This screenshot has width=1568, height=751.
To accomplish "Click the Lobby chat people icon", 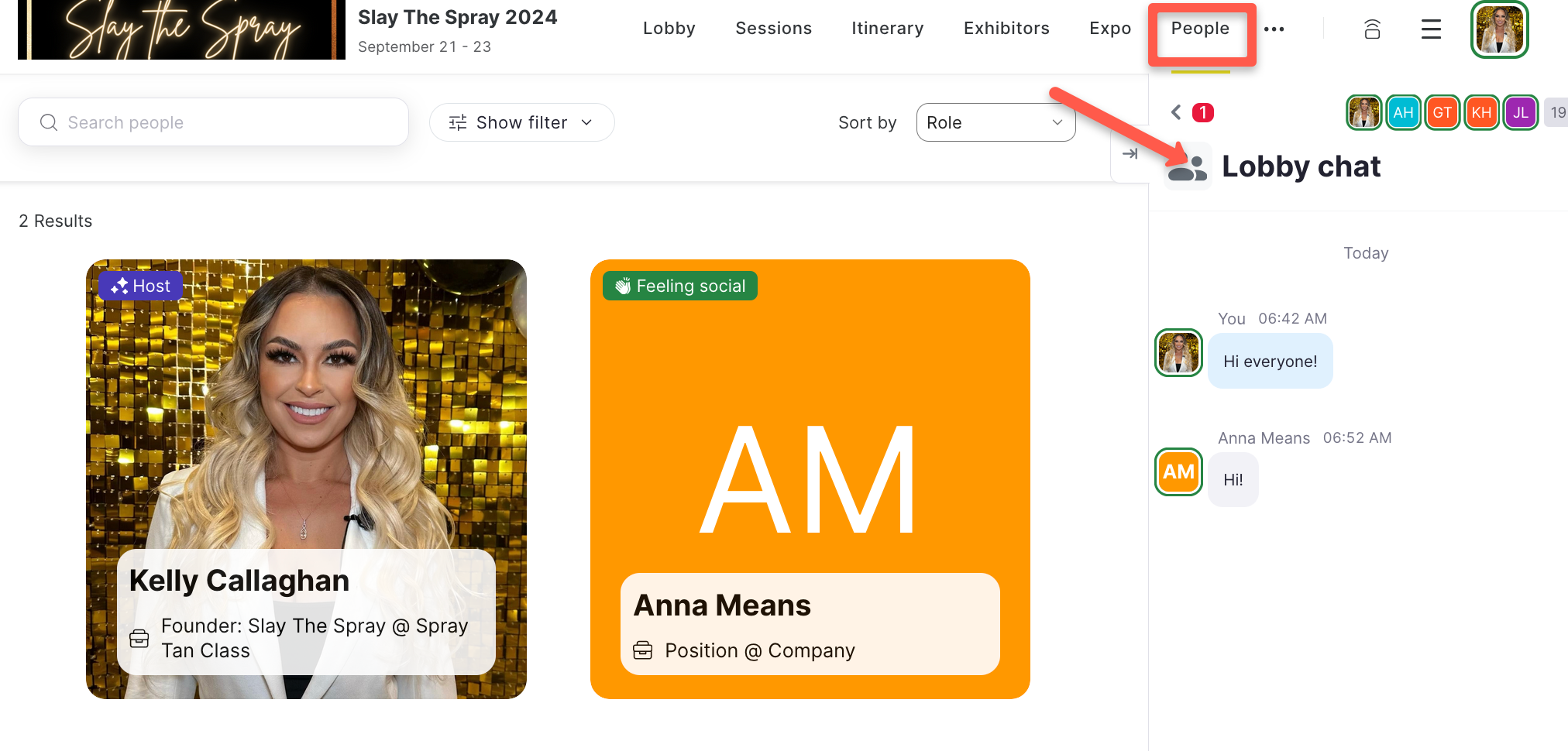I will tap(1188, 166).
